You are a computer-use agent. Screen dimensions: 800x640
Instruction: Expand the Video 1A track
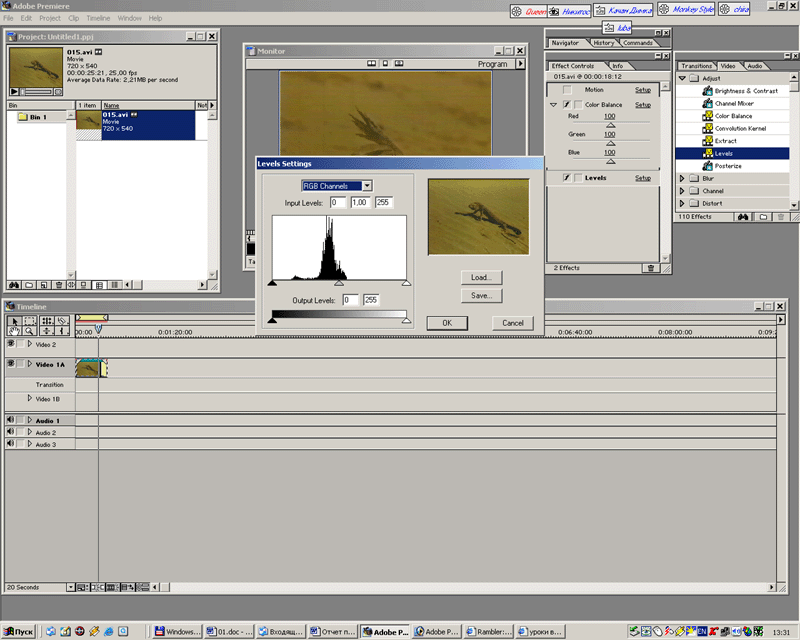point(30,365)
